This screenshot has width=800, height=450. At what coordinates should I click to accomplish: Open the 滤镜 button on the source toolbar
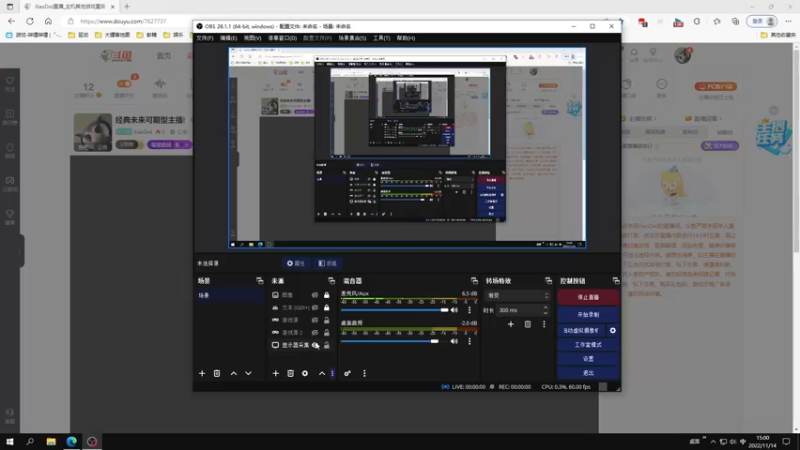pyautogui.click(x=328, y=263)
